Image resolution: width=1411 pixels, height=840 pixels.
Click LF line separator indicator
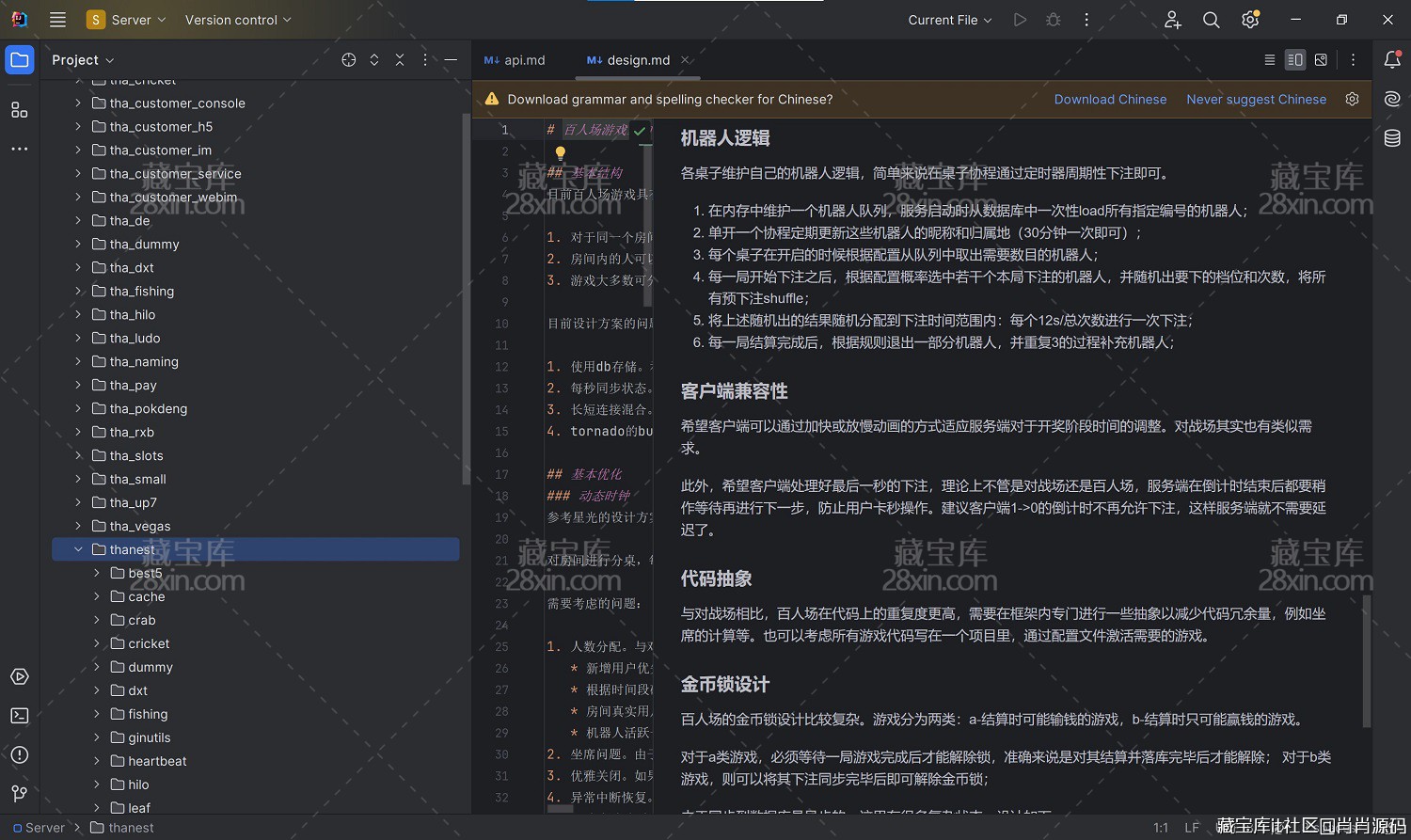click(x=1192, y=828)
